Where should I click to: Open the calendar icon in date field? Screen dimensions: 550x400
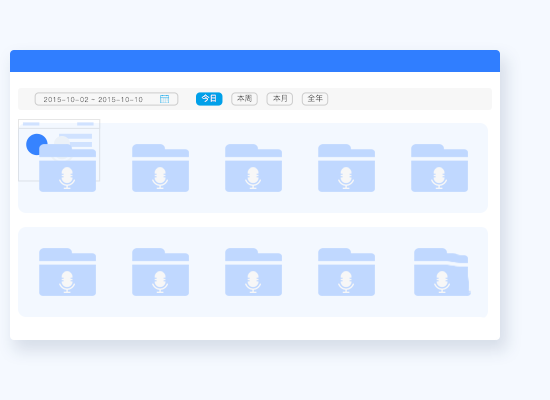click(x=164, y=99)
